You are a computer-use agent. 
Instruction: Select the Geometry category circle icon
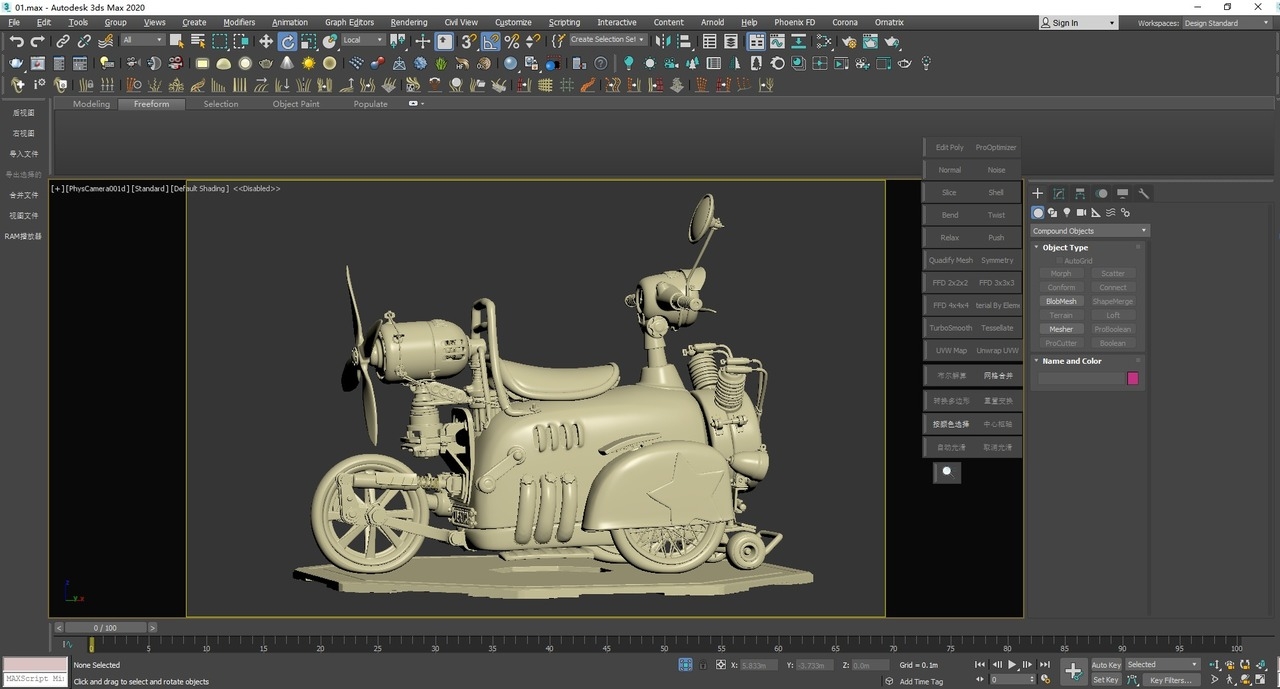(1038, 212)
